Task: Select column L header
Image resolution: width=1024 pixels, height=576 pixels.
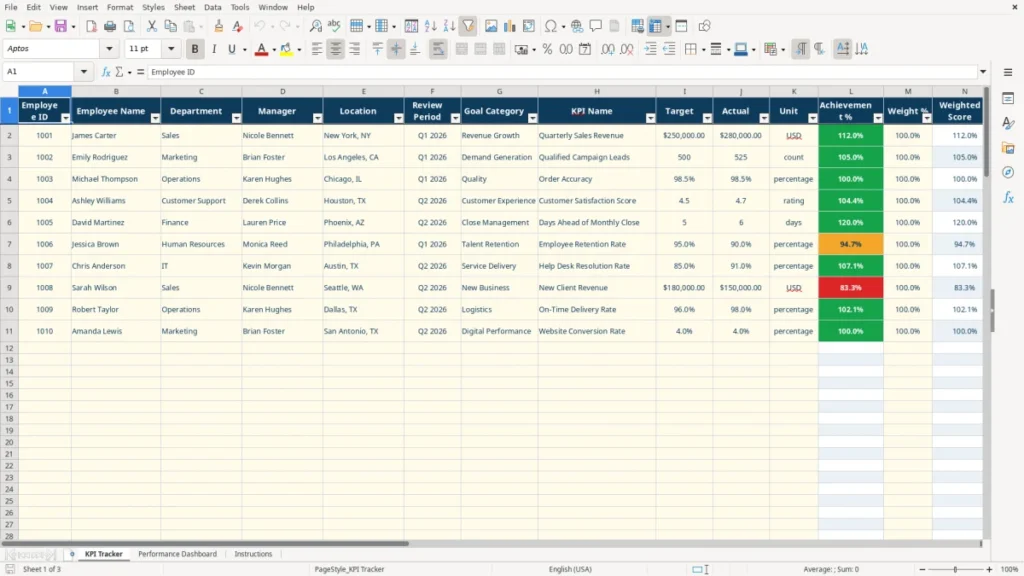Action: [850, 91]
